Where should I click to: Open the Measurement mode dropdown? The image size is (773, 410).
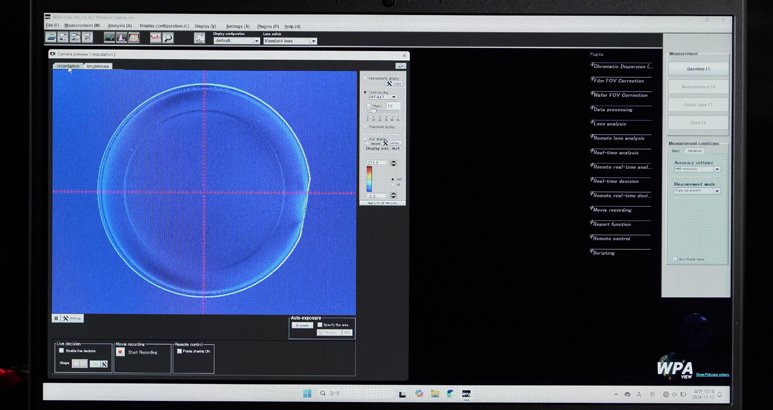pyautogui.click(x=697, y=191)
